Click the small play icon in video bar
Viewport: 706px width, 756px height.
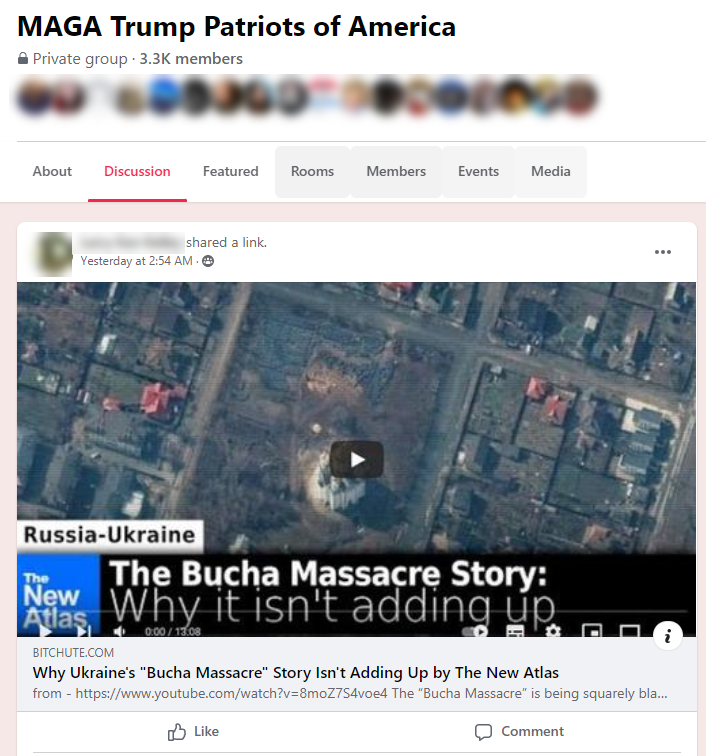pyautogui.click(x=45, y=631)
